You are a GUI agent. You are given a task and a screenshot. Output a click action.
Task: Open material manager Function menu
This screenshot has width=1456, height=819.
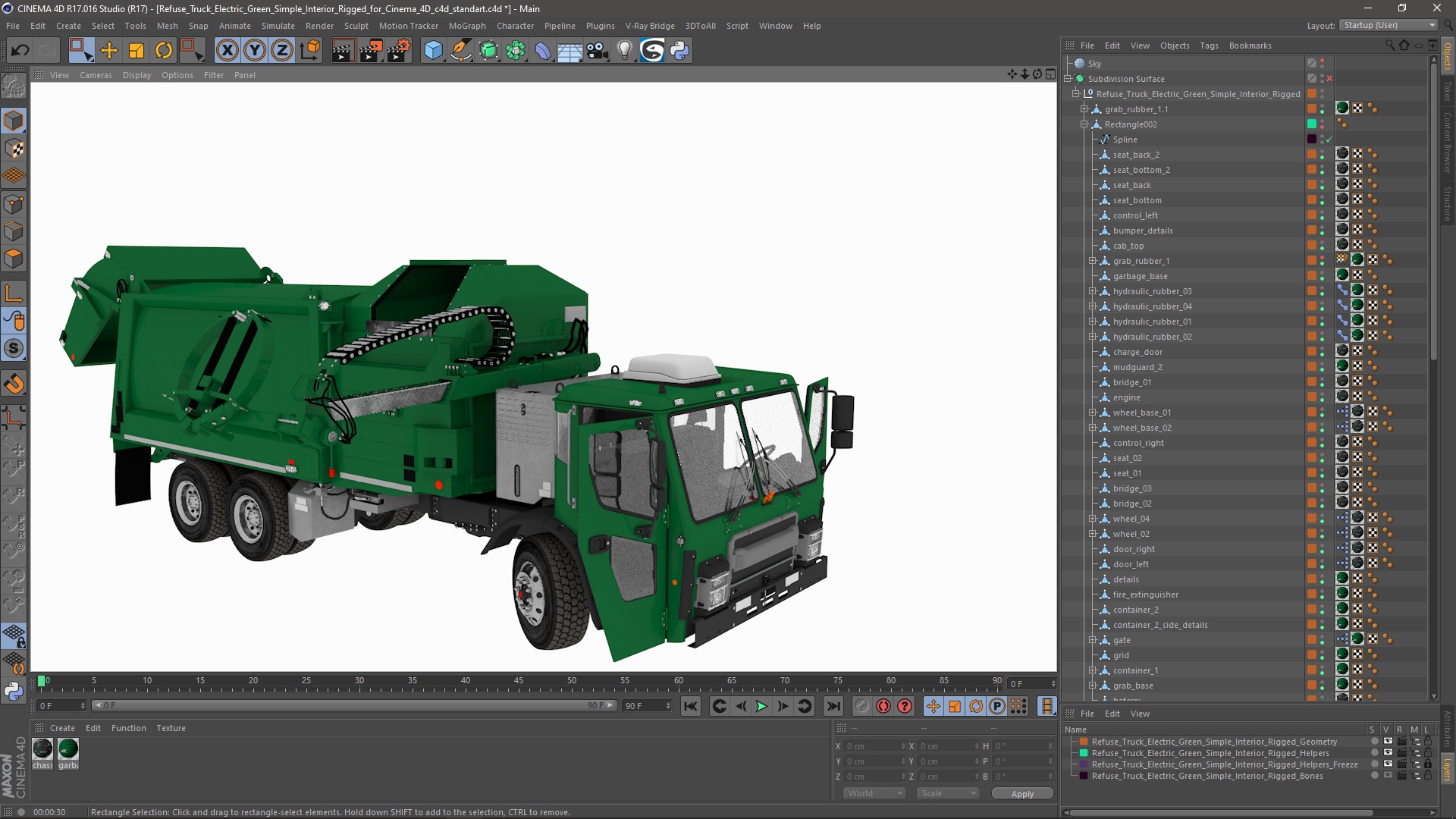[128, 728]
